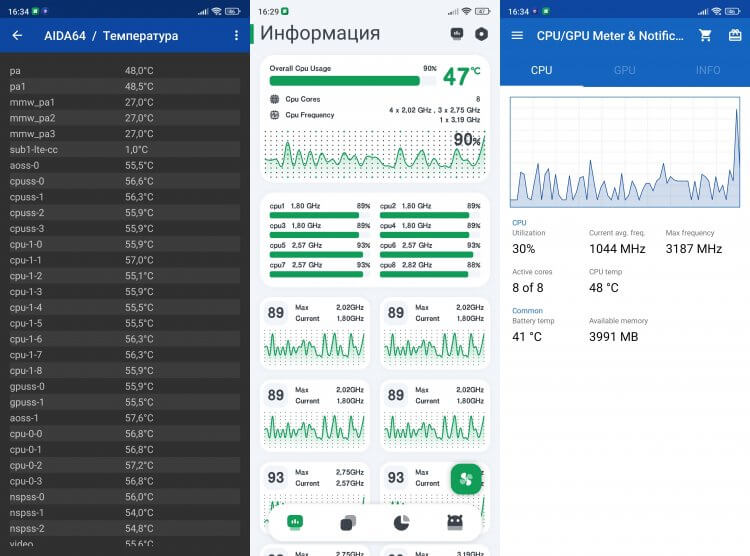Tap the gift box icon in CPU/GPU Meter
Screen dimensions: 750x556
735,35
